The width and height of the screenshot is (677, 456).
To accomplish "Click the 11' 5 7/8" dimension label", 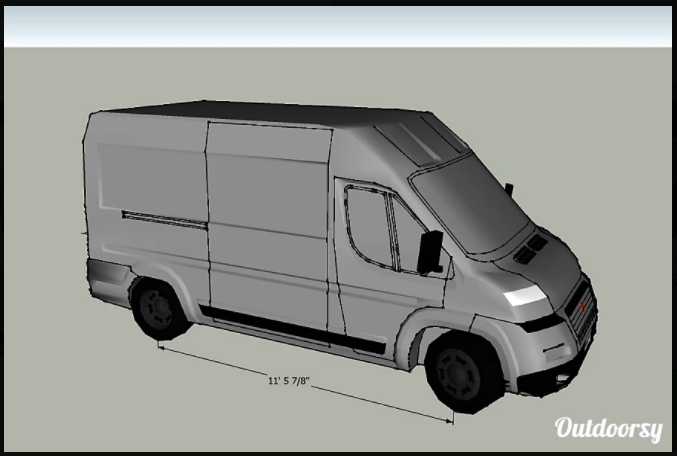I will (x=289, y=381).
